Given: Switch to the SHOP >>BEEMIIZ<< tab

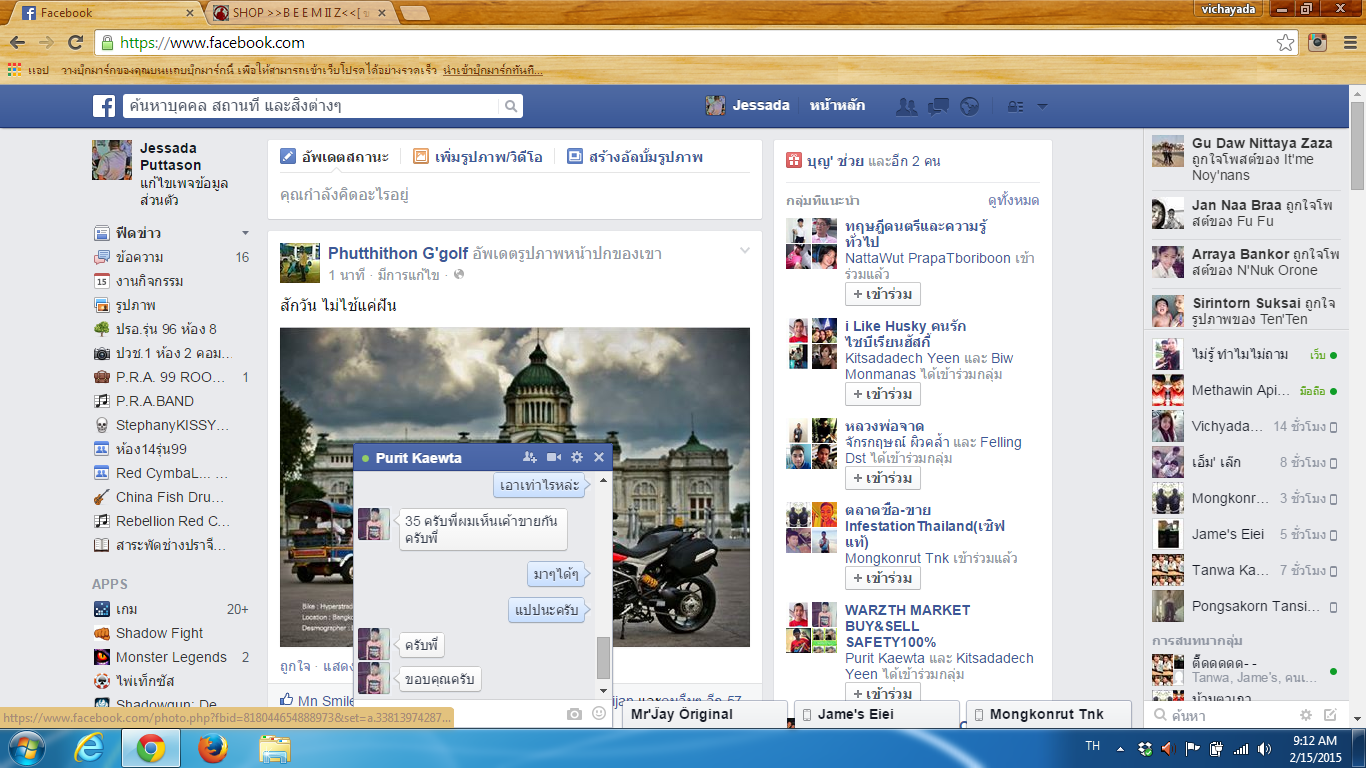Looking at the screenshot, I should click(300, 13).
